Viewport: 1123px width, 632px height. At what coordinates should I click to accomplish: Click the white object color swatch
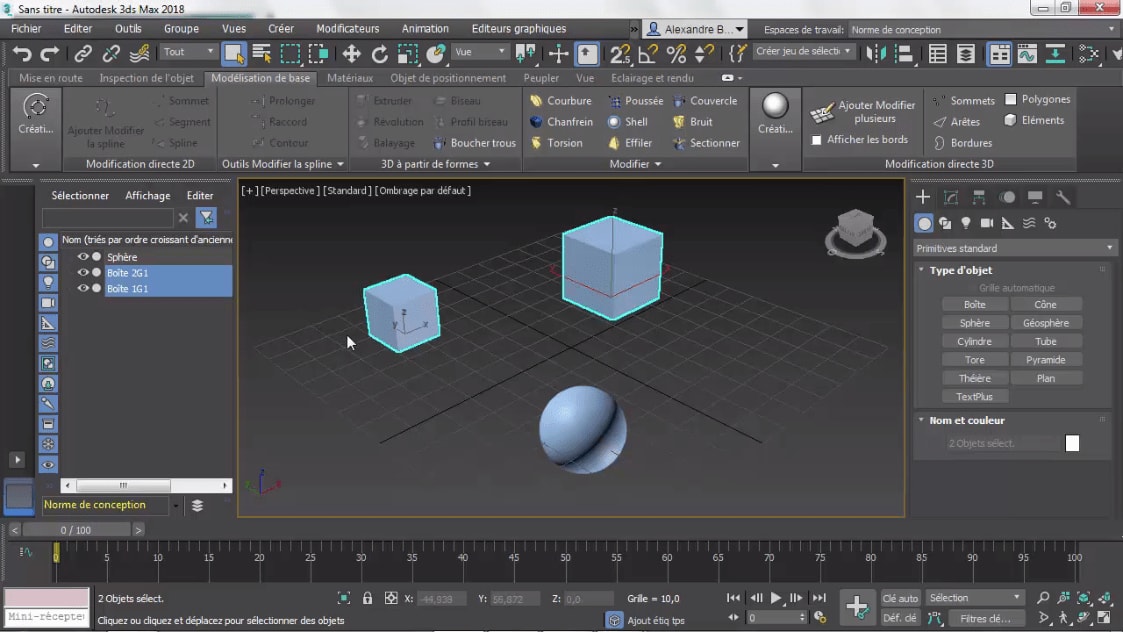coord(1072,444)
